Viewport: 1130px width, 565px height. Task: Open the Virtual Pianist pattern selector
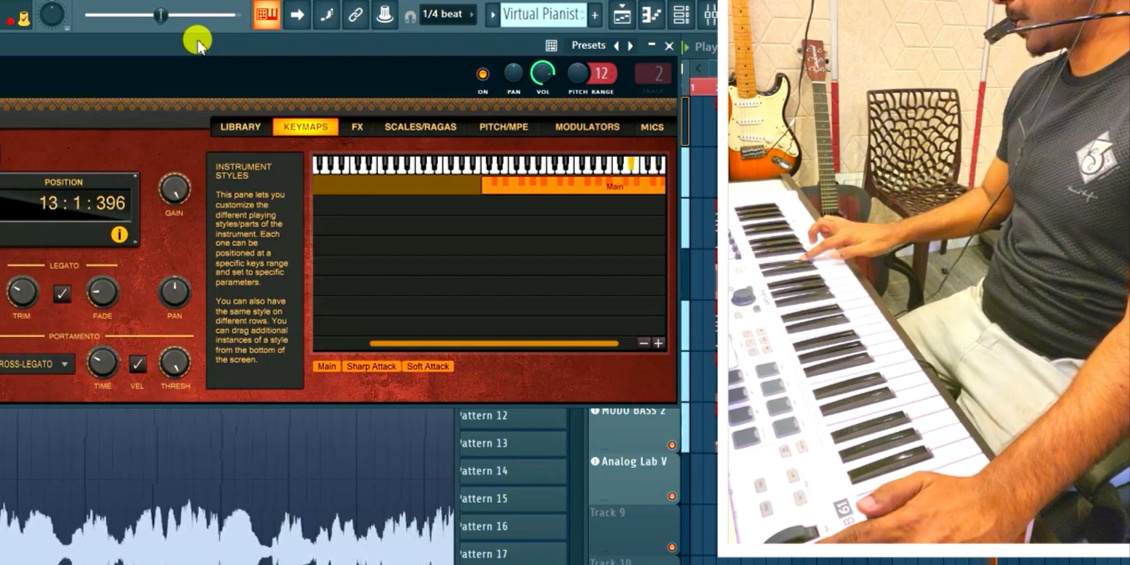tap(540, 14)
